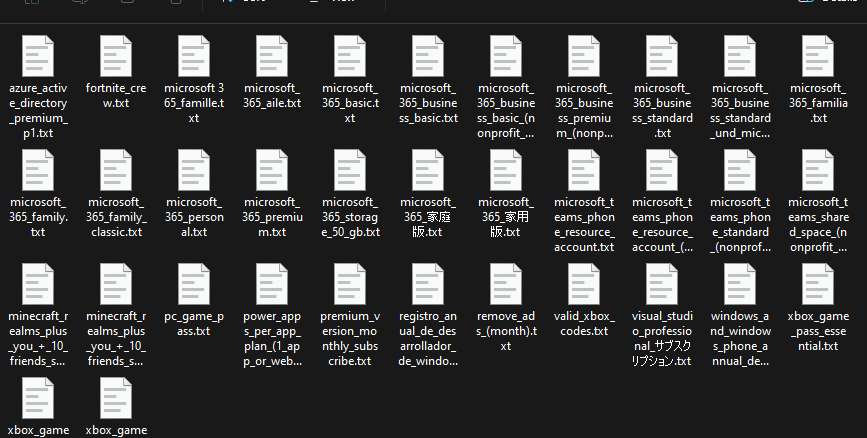Click the microsoft_365_family_classic.txt file icon
Image resolution: width=867 pixels, height=438 pixels.
[116, 170]
